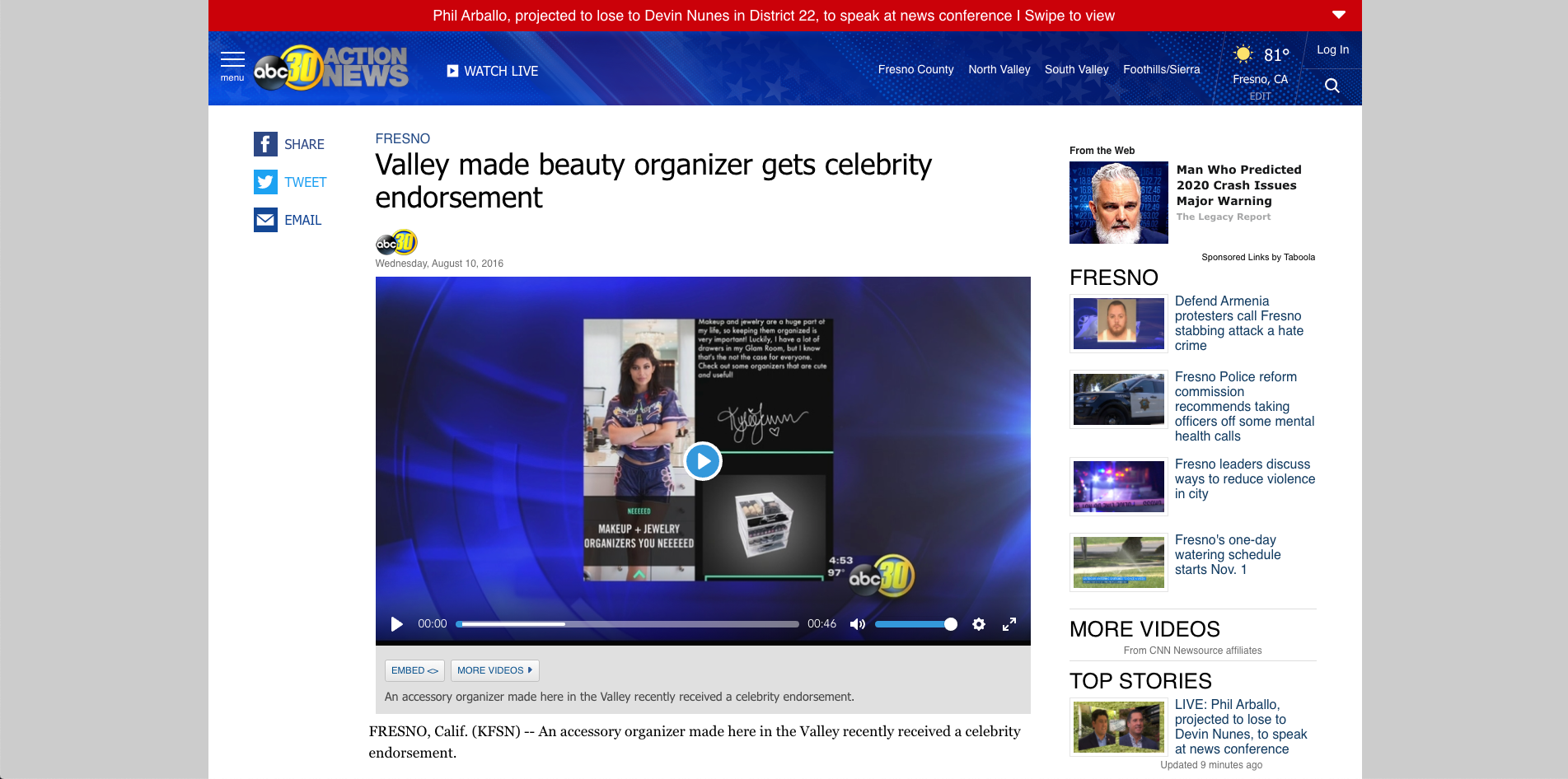Viewport: 1568px width, 779px height.
Task: Share article via Facebook icon
Action: click(265, 144)
